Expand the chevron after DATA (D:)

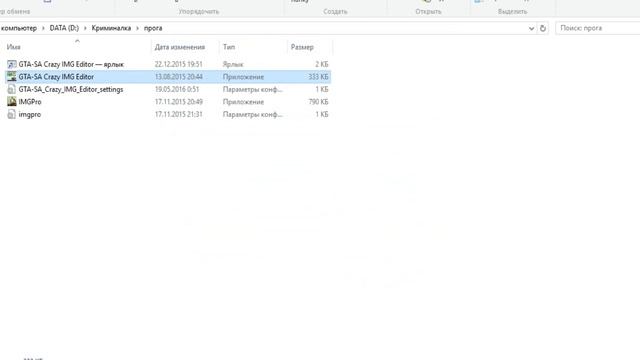pos(85,28)
